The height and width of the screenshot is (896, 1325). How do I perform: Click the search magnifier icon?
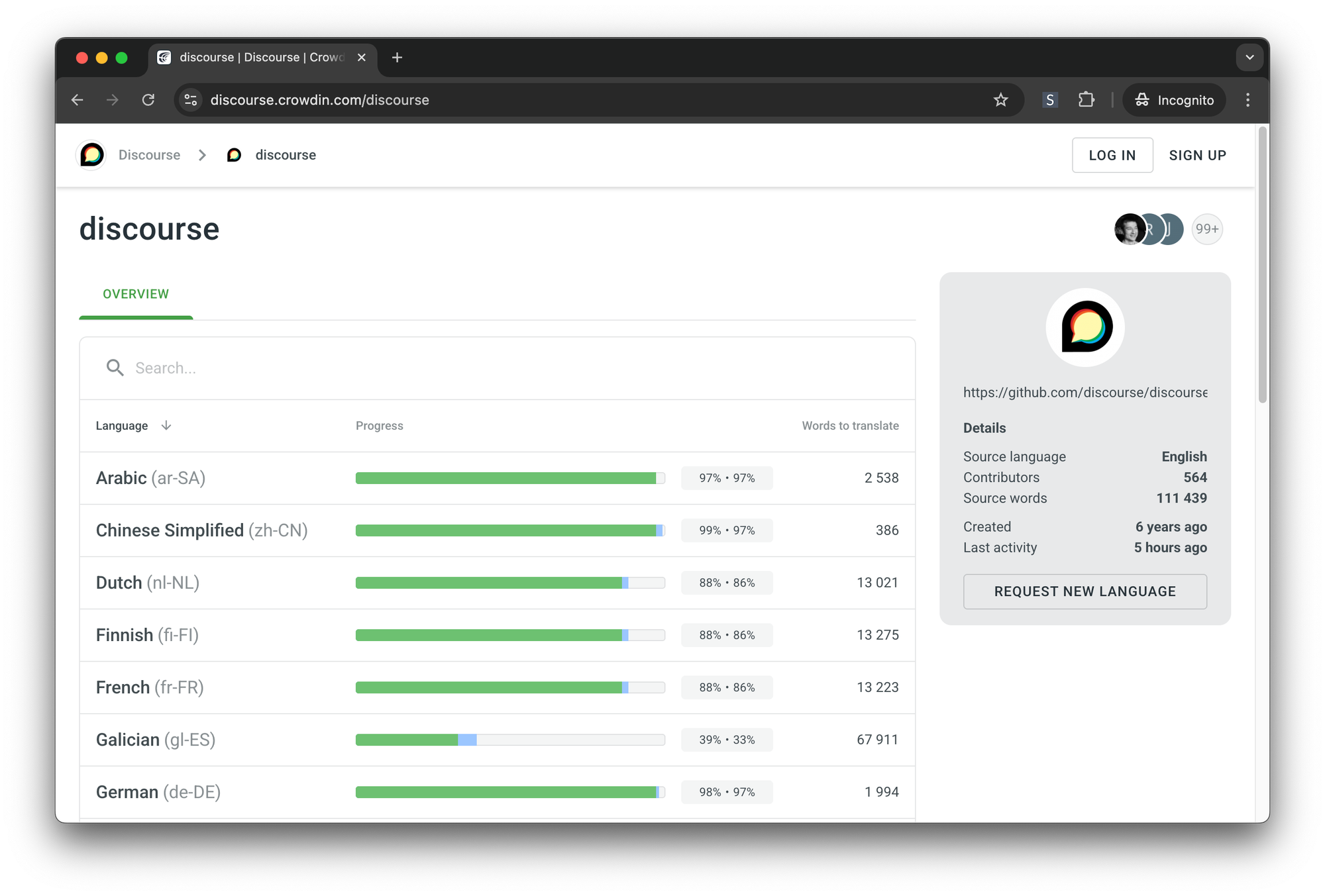(115, 368)
